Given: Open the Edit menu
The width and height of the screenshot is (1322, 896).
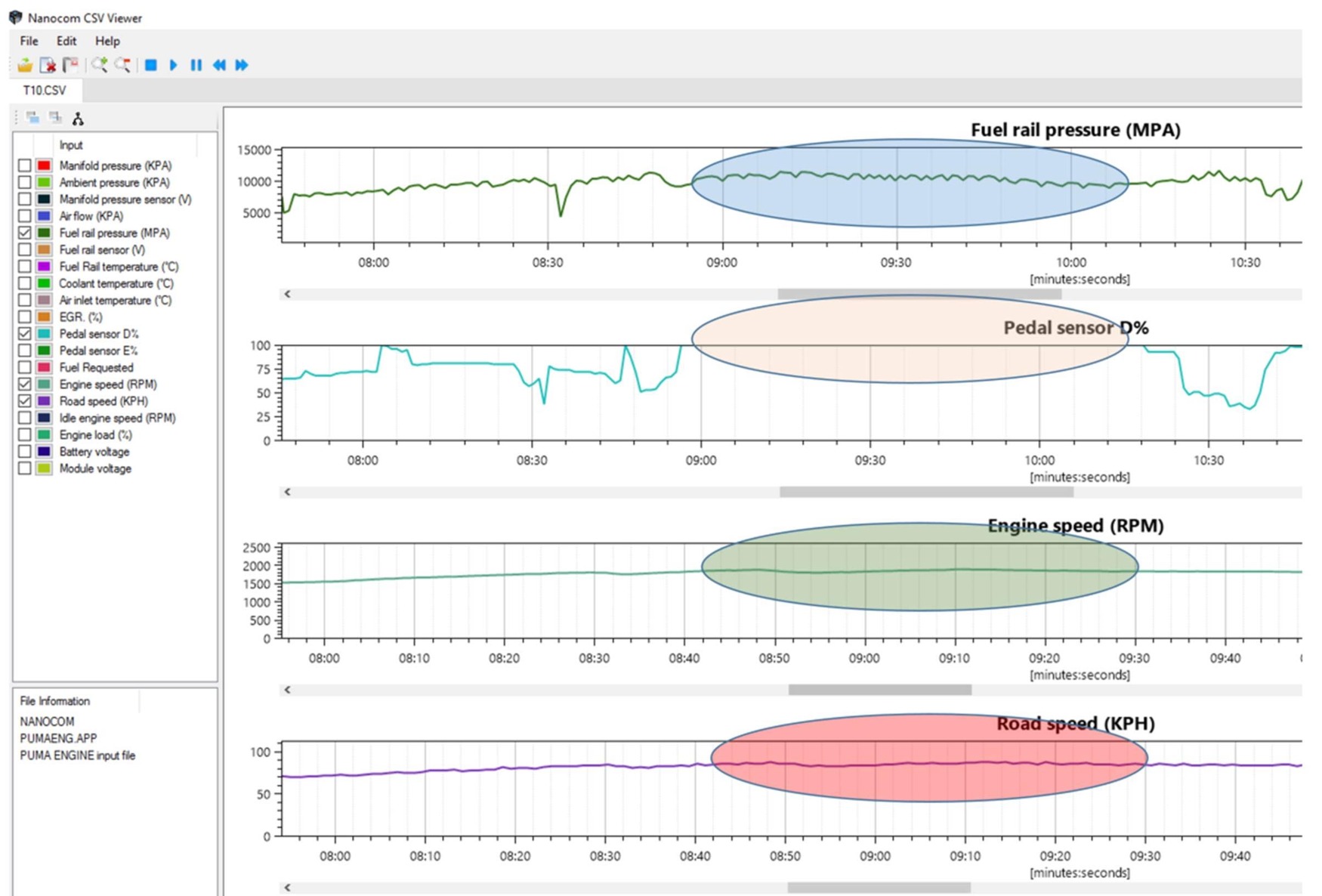Looking at the screenshot, I should point(66,41).
